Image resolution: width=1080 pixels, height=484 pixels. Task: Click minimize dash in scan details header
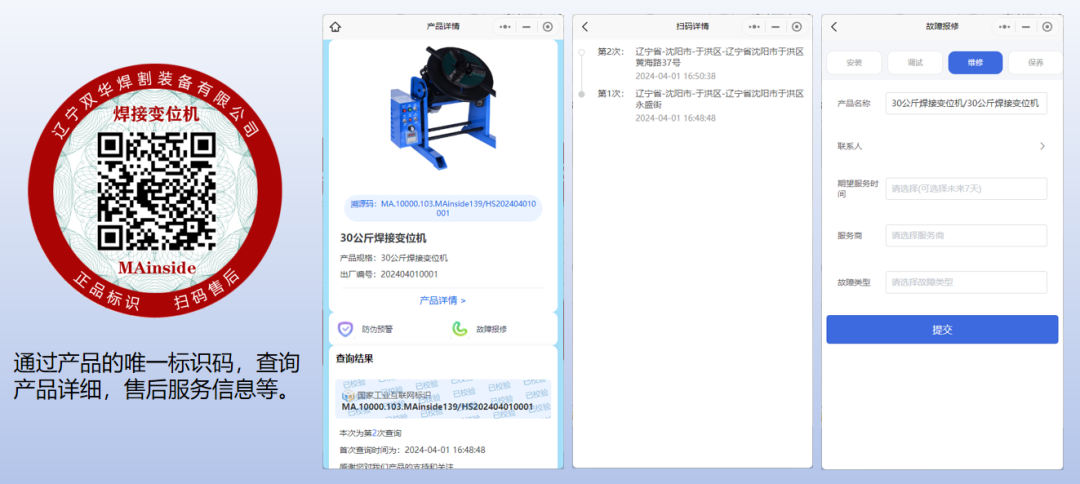pos(776,27)
